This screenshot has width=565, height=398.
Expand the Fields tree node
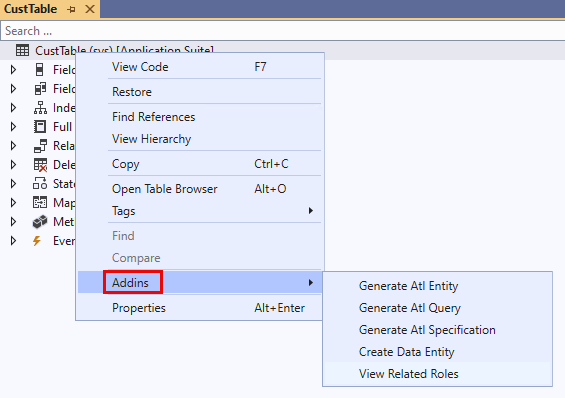[x=13, y=70]
